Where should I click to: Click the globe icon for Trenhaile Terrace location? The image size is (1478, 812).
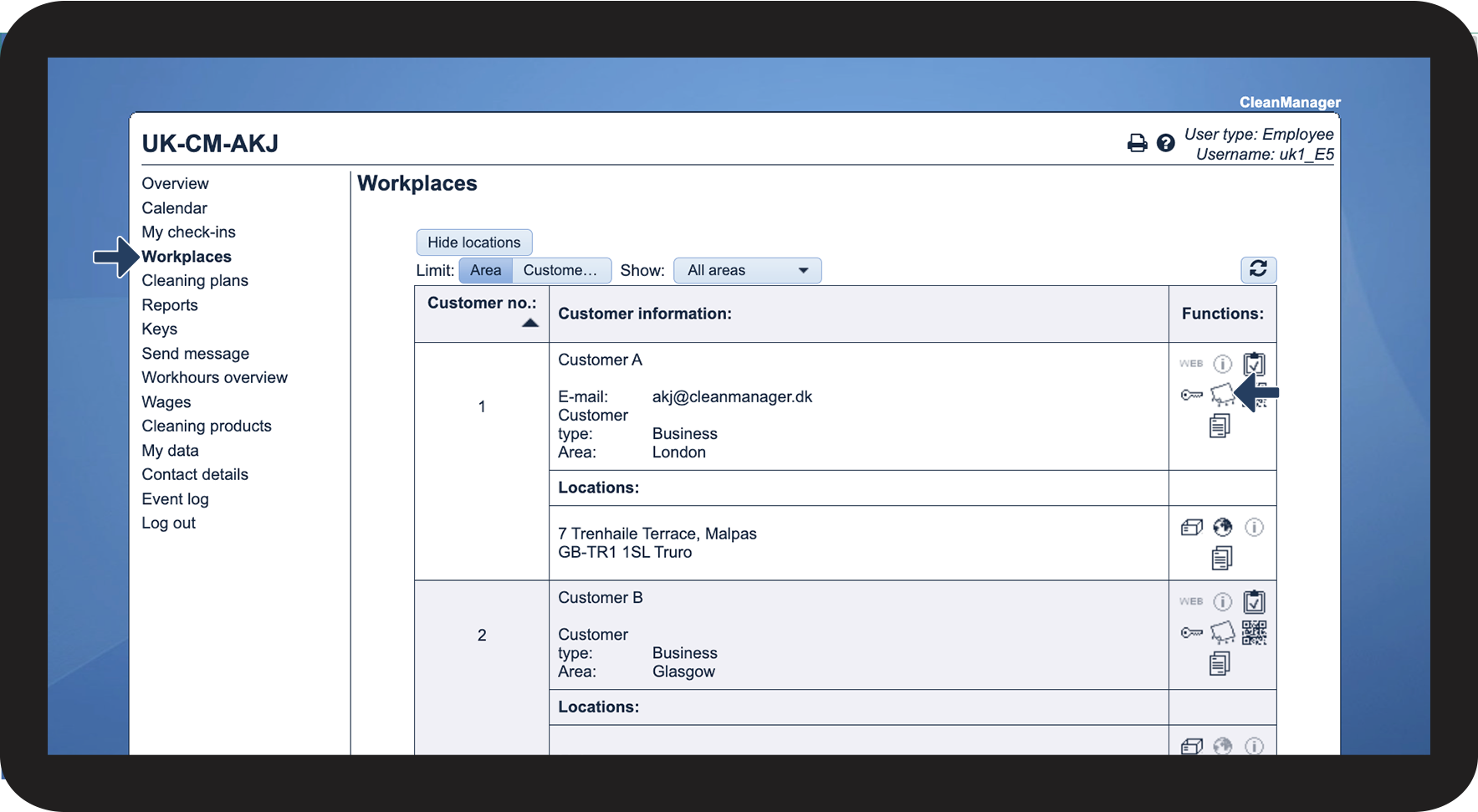click(x=1222, y=527)
